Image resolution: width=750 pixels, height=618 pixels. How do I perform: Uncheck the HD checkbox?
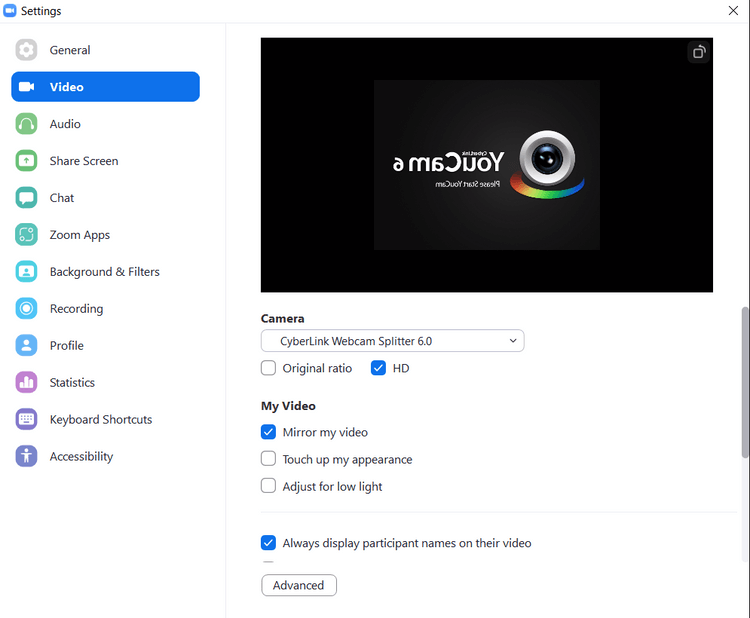click(x=378, y=368)
